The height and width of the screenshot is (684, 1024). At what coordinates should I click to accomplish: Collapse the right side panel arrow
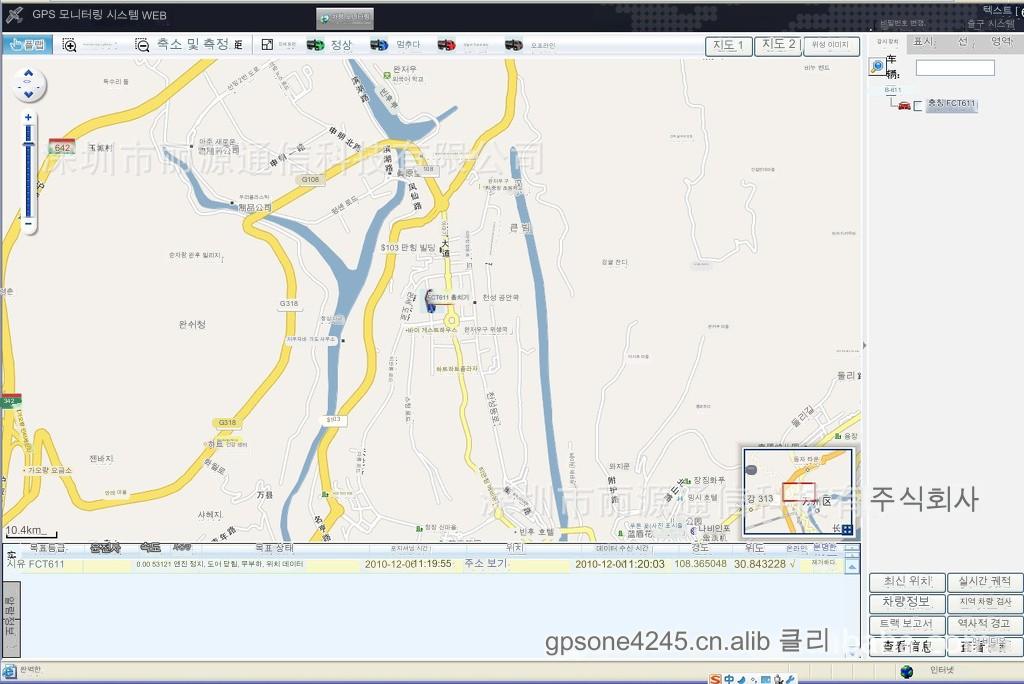864,346
